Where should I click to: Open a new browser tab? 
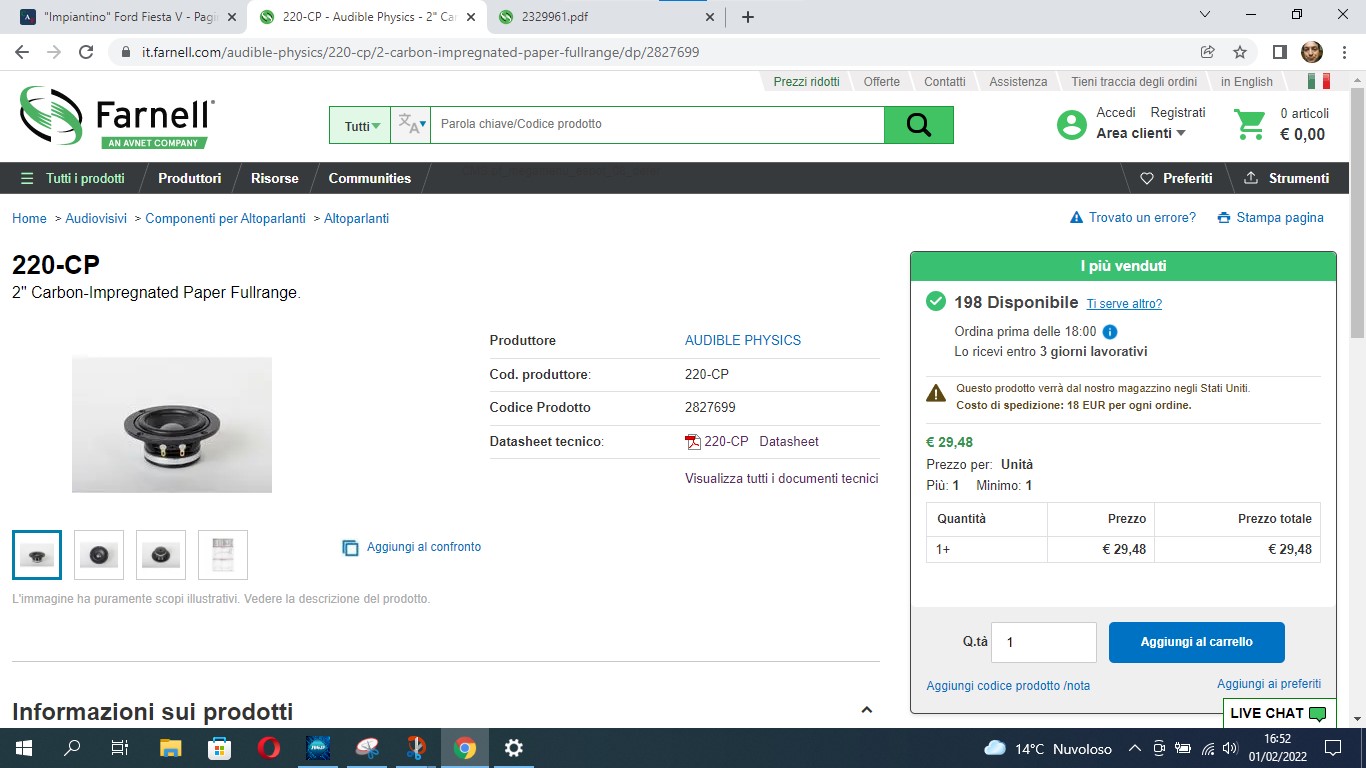click(747, 17)
